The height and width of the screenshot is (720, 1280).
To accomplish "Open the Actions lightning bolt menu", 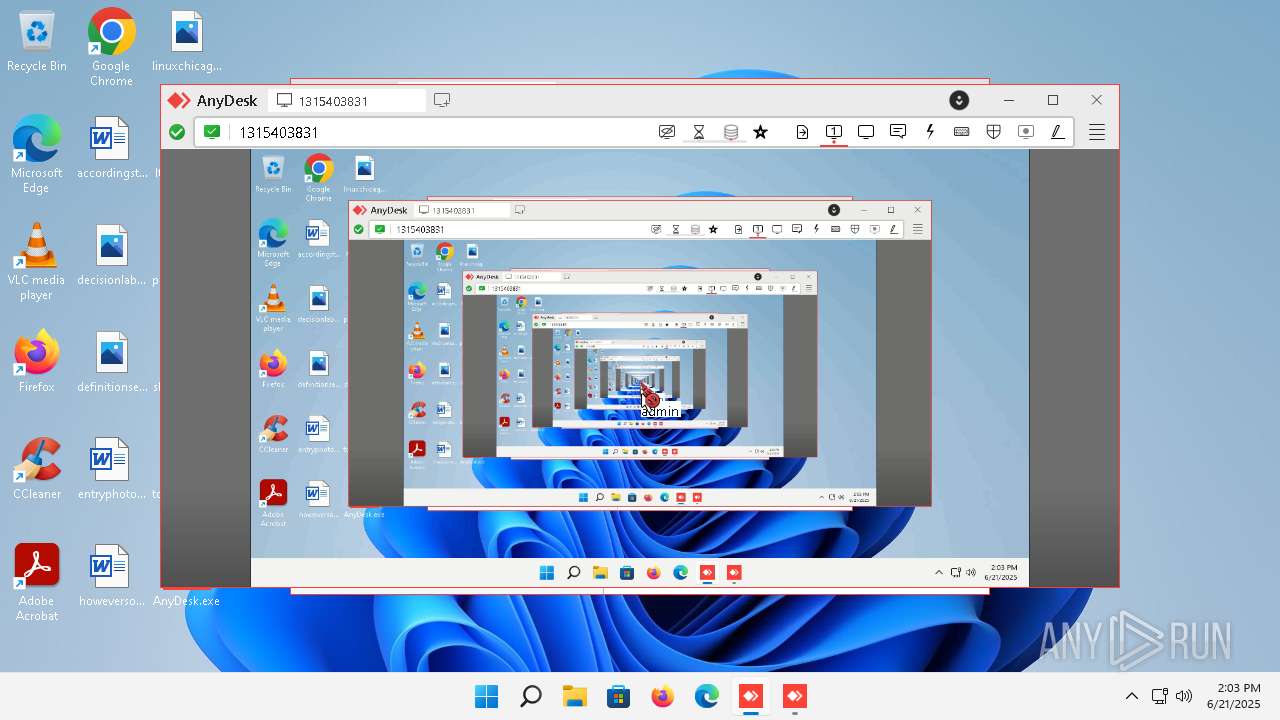I will coord(930,132).
